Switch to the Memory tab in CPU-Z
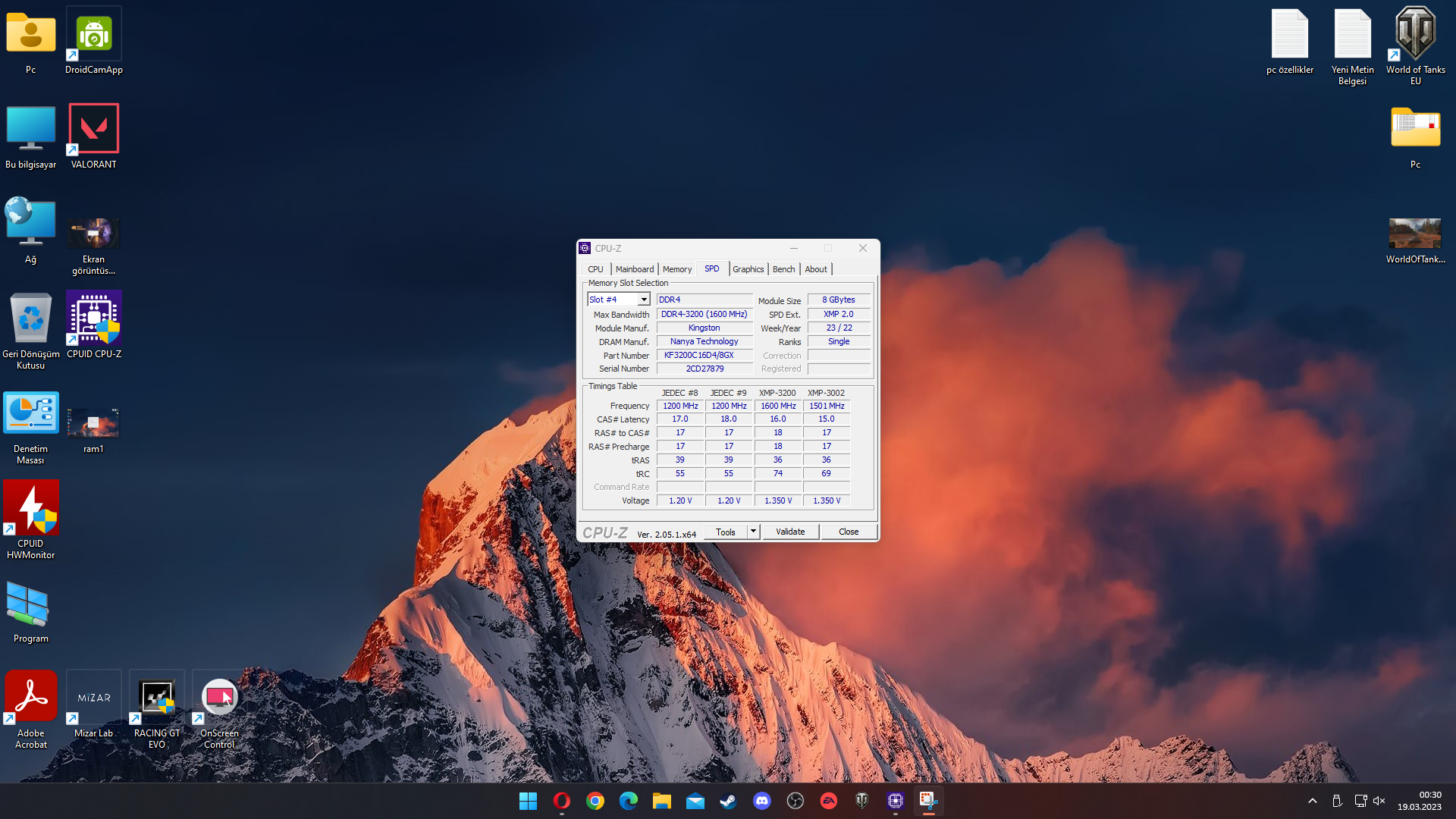1456x819 pixels. point(676,269)
